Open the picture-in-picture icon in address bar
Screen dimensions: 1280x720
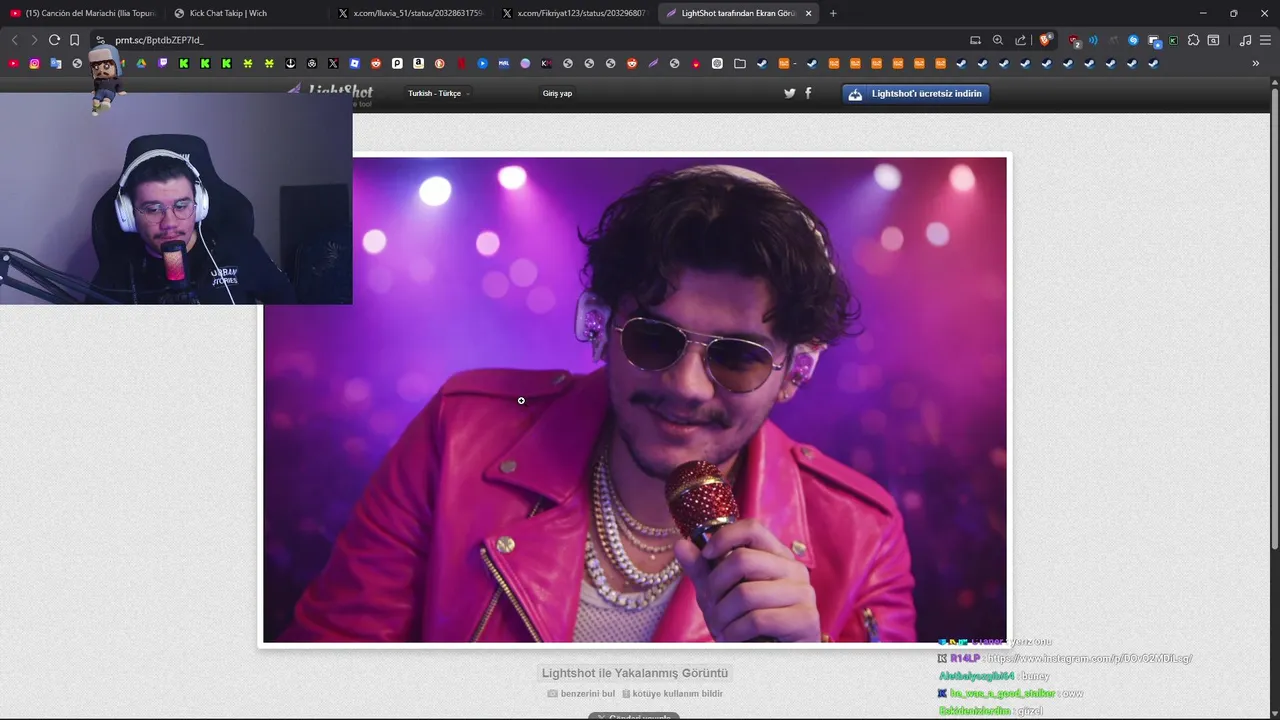click(975, 40)
